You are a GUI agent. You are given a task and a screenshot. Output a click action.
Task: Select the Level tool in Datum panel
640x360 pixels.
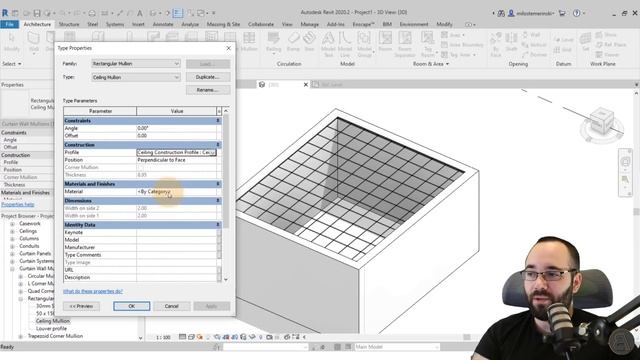point(564,40)
